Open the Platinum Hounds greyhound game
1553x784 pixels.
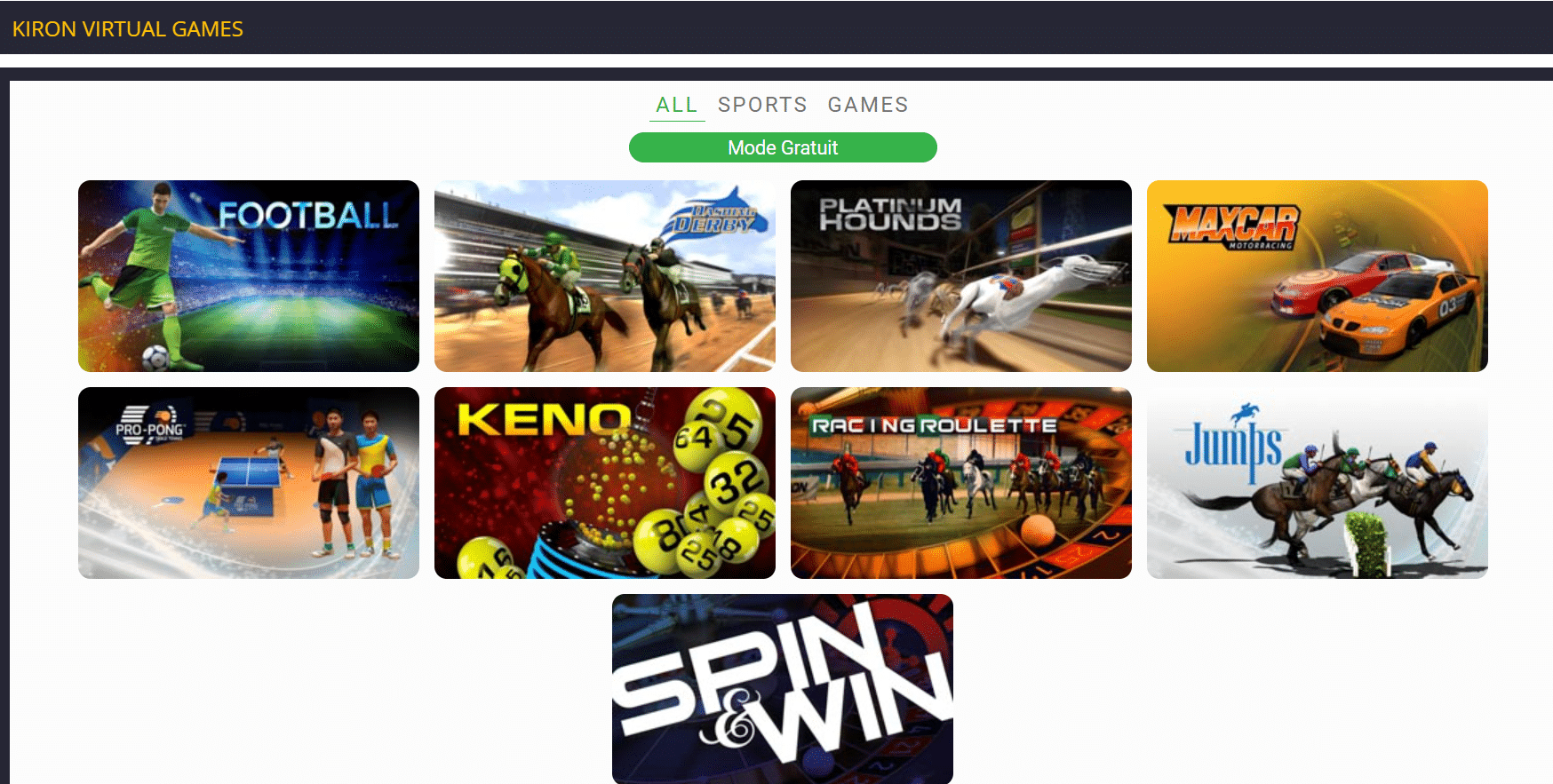961,276
